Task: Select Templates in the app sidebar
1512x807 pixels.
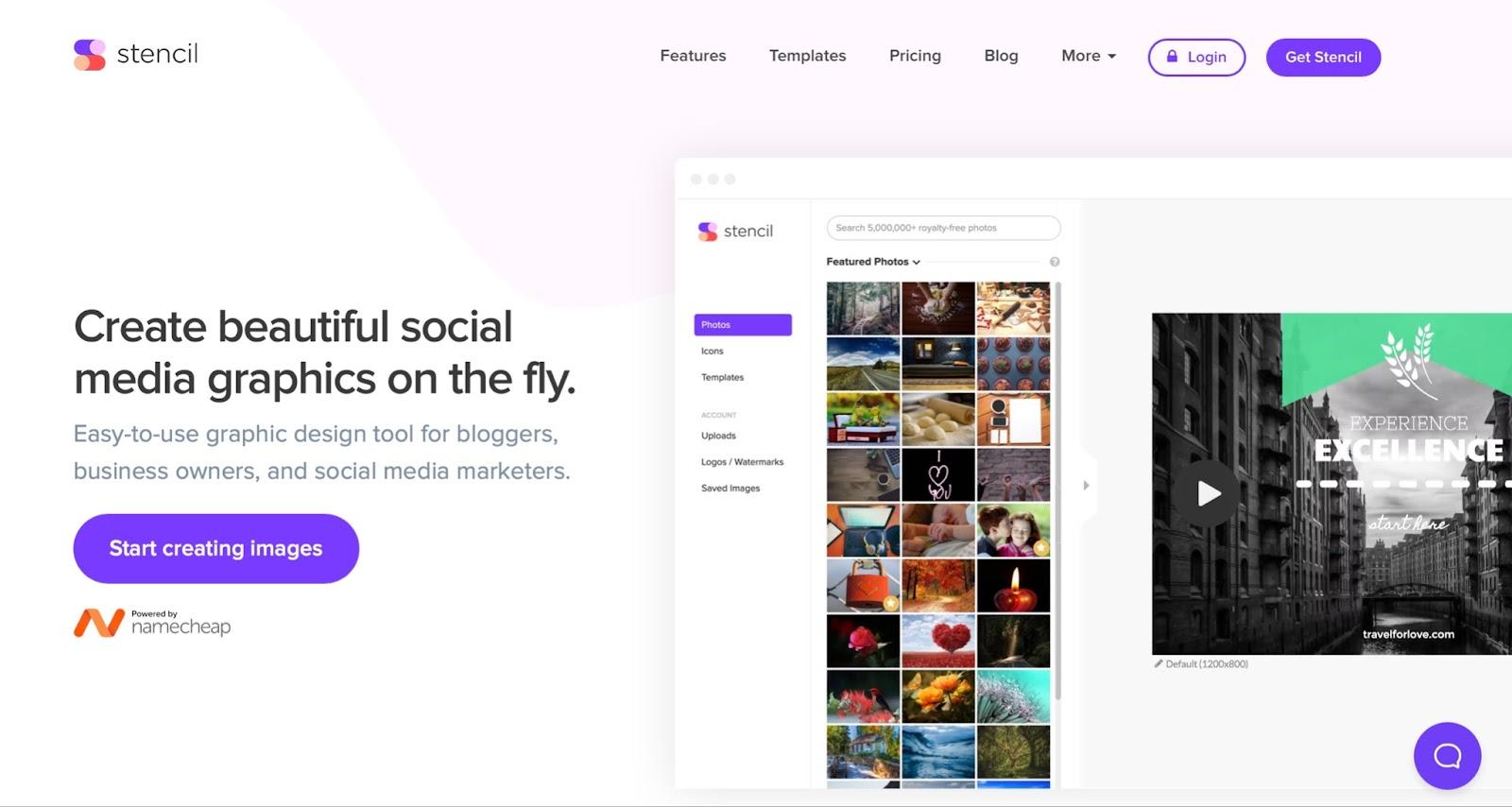Action: (x=722, y=378)
